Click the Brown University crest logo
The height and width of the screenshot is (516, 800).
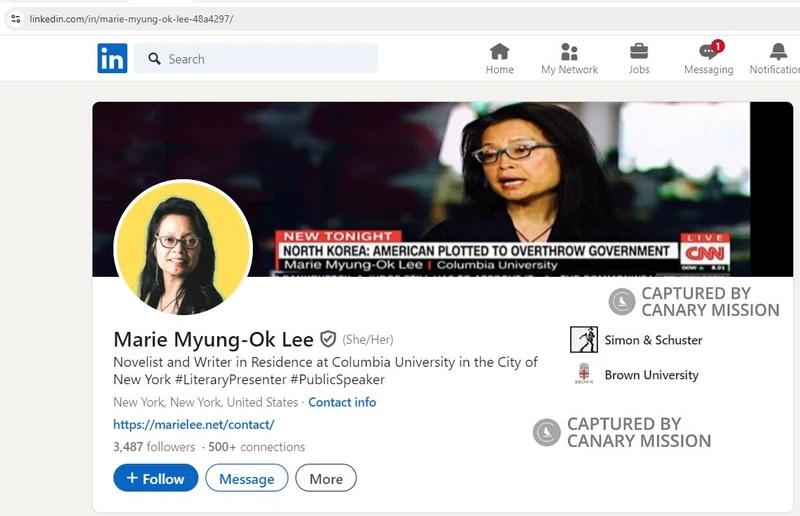pyautogui.click(x=584, y=374)
